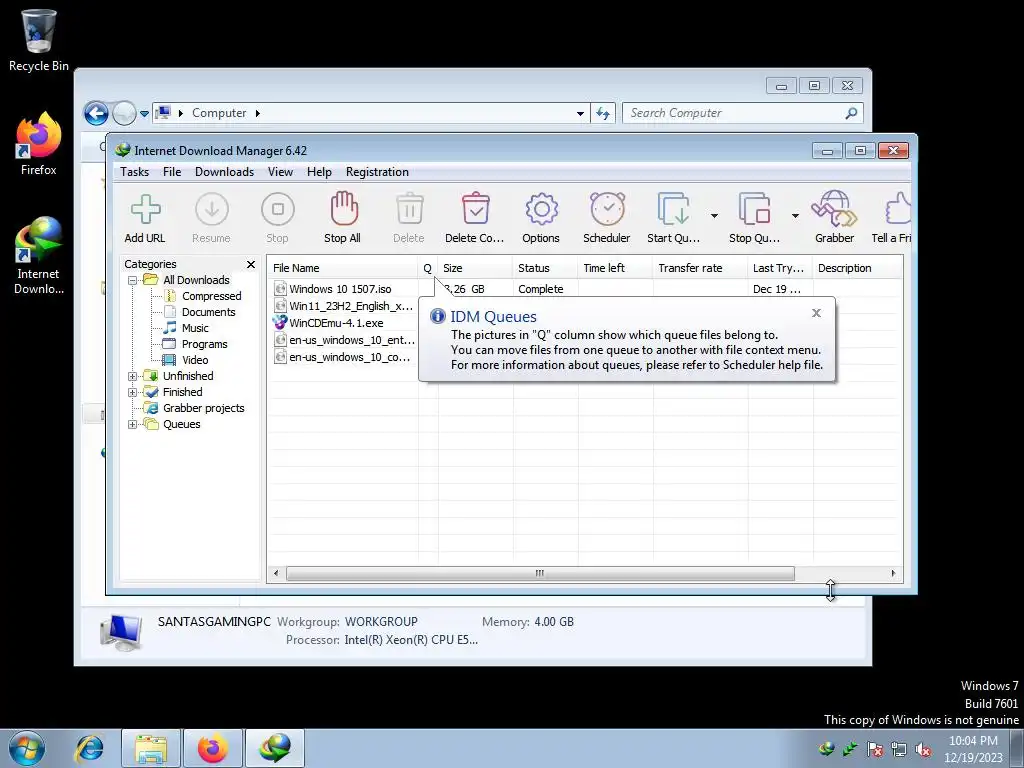Sort by Time left column header
1024x768 pixels.
(615, 268)
